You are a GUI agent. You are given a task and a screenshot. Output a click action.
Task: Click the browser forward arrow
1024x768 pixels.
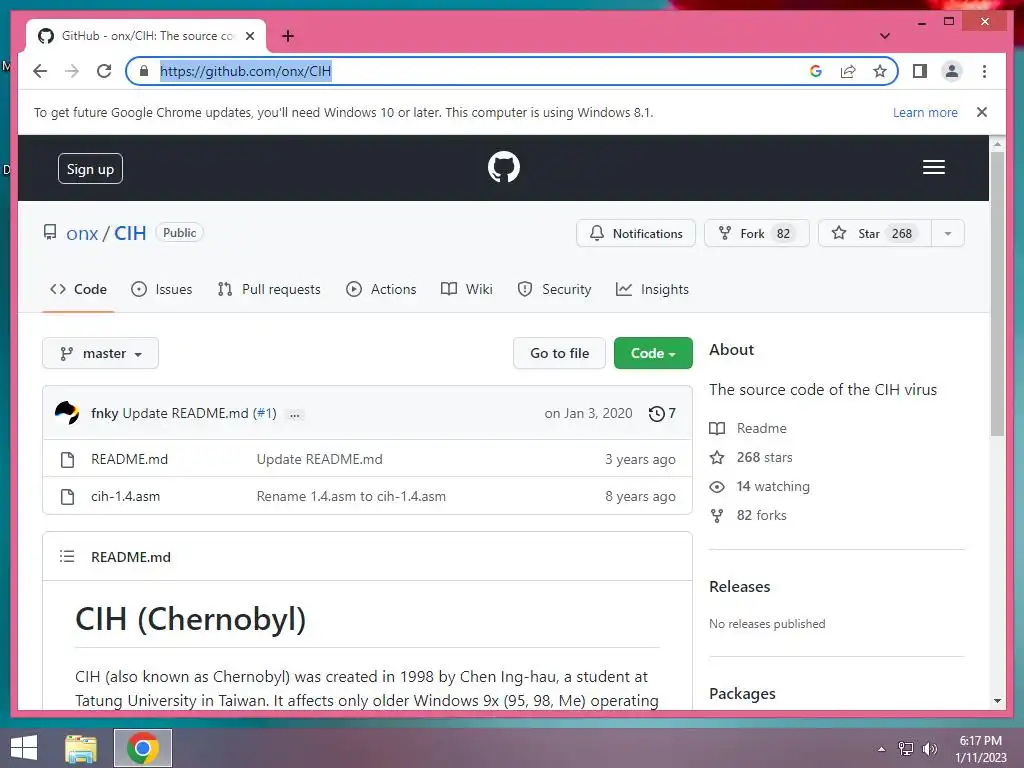72,71
